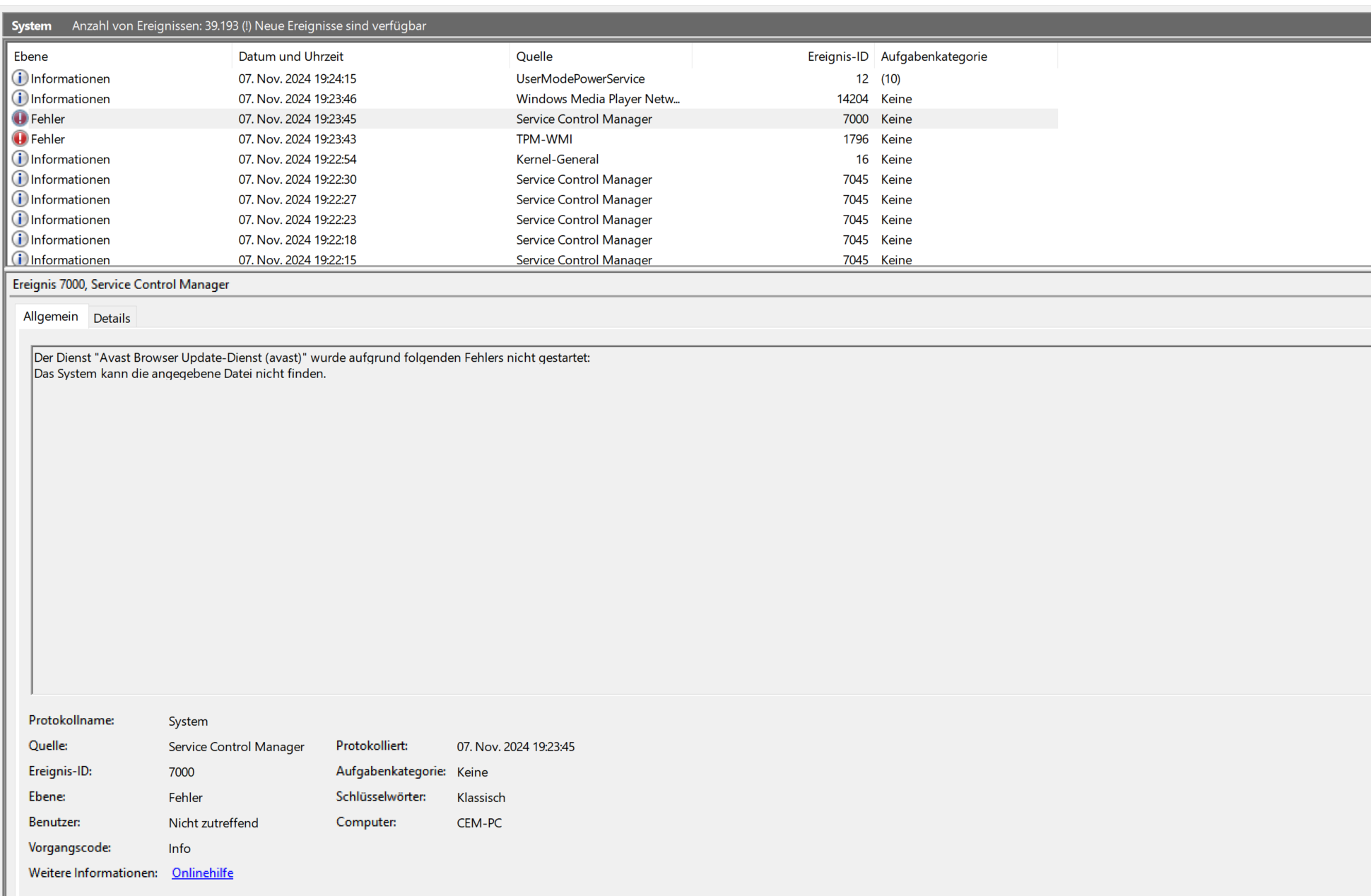Select Kernel-General event 16 row
This screenshot has width=1371, height=896.
coord(557,160)
